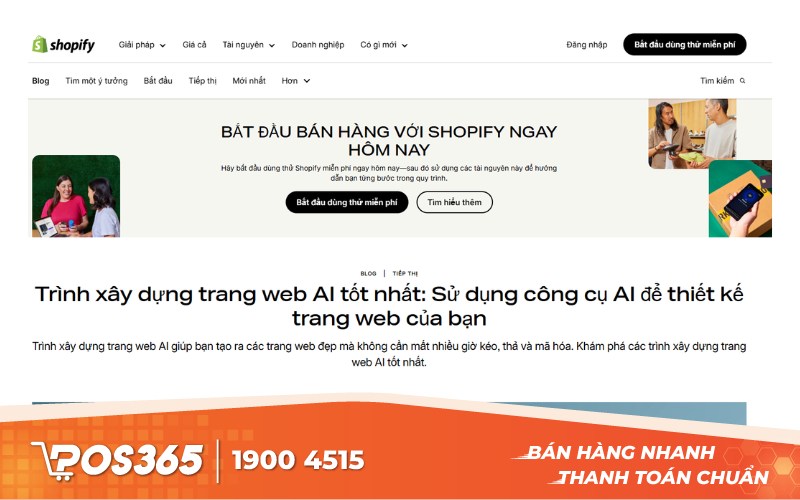Image resolution: width=800 pixels, height=500 pixels.
Task: Expand the Tài nguyên dropdown chevron
Action: (272, 45)
